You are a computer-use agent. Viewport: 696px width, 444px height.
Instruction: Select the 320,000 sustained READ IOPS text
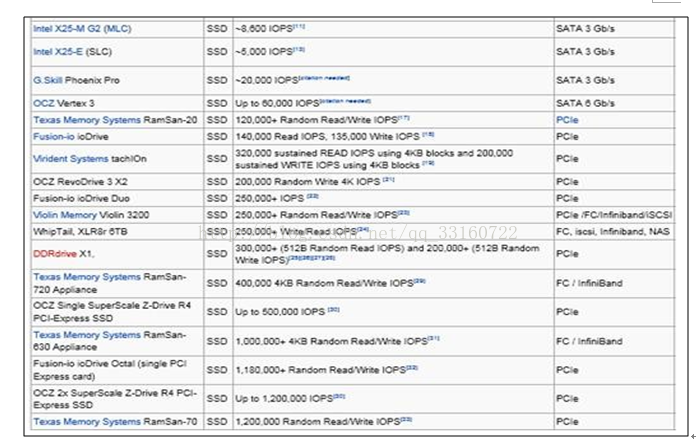coord(374,159)
